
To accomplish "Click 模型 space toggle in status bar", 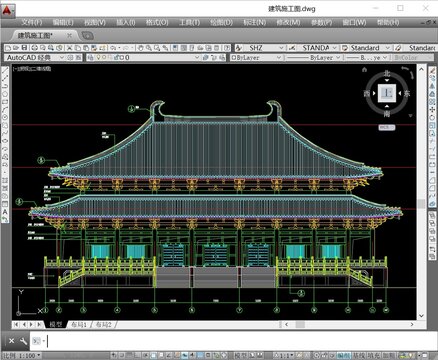I will [x=240, y=356].
